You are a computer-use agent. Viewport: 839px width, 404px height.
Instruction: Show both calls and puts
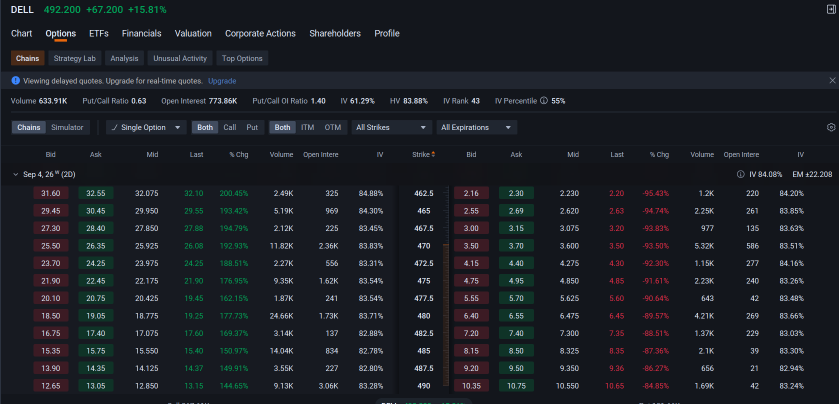(x=205, y=127)
